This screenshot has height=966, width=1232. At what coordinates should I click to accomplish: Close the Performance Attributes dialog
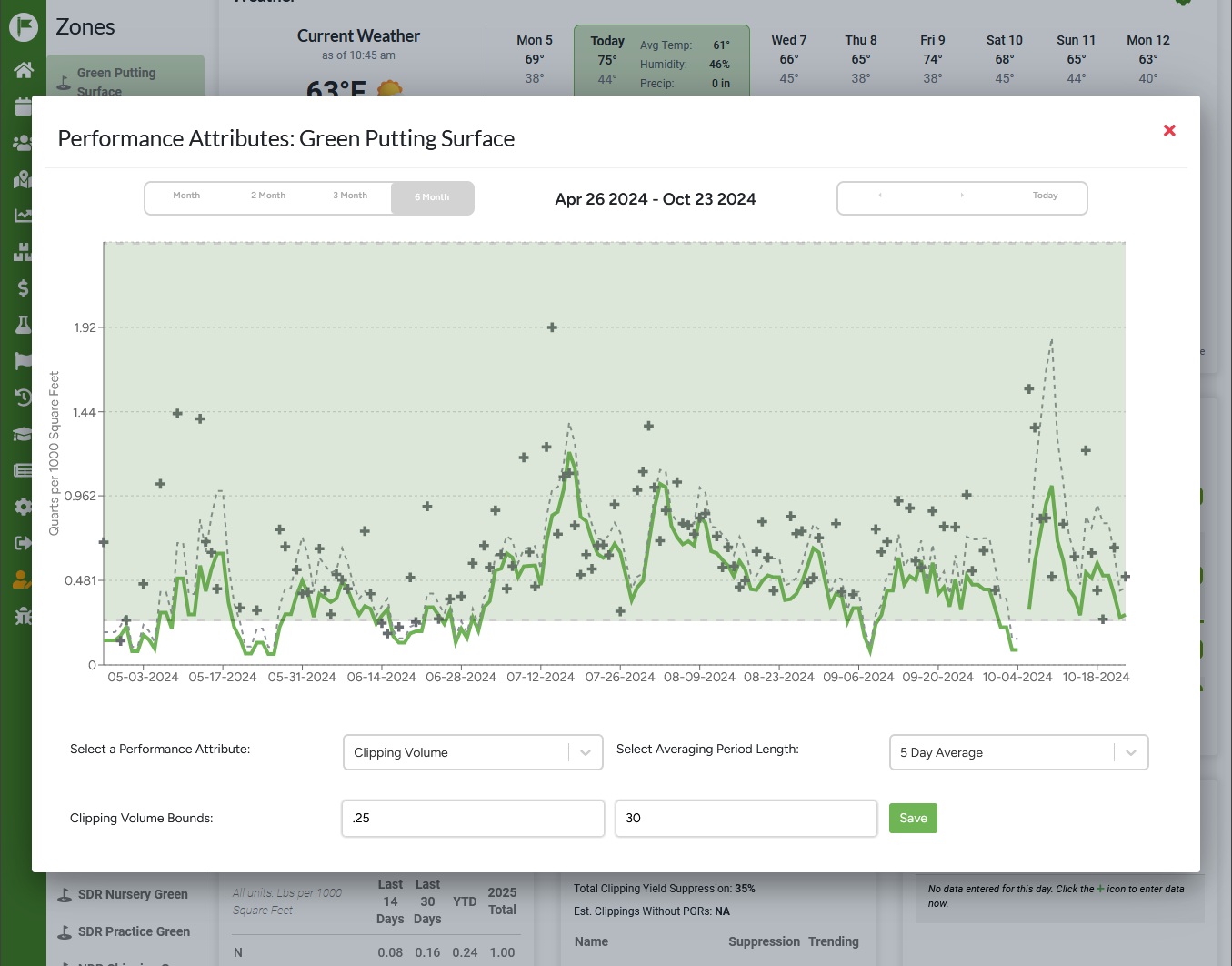1169,131
